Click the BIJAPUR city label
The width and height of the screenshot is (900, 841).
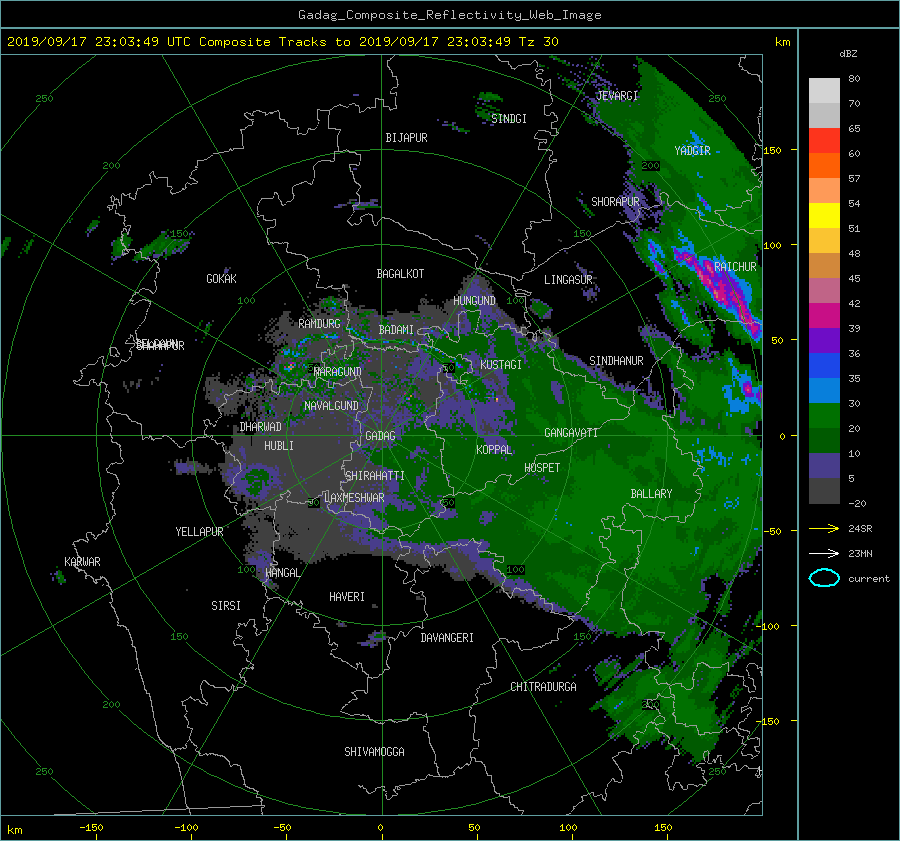click(406, 138)
